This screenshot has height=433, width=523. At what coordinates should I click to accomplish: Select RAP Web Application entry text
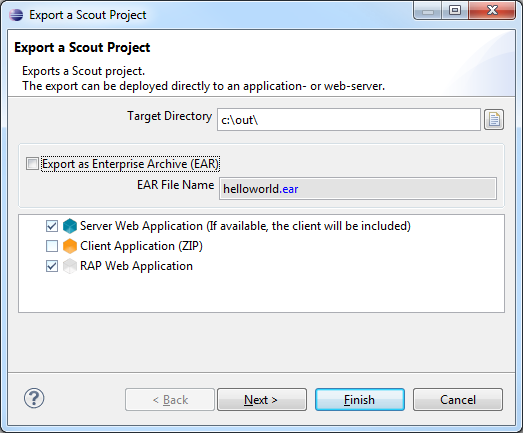[x=136, y=266]
